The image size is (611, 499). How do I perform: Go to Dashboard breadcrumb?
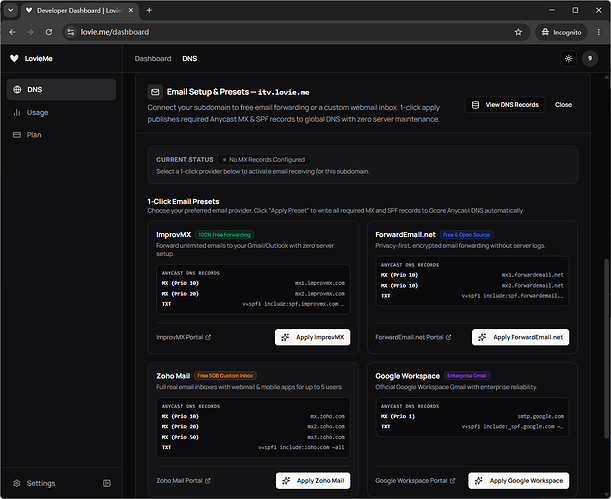pos(153,58)
